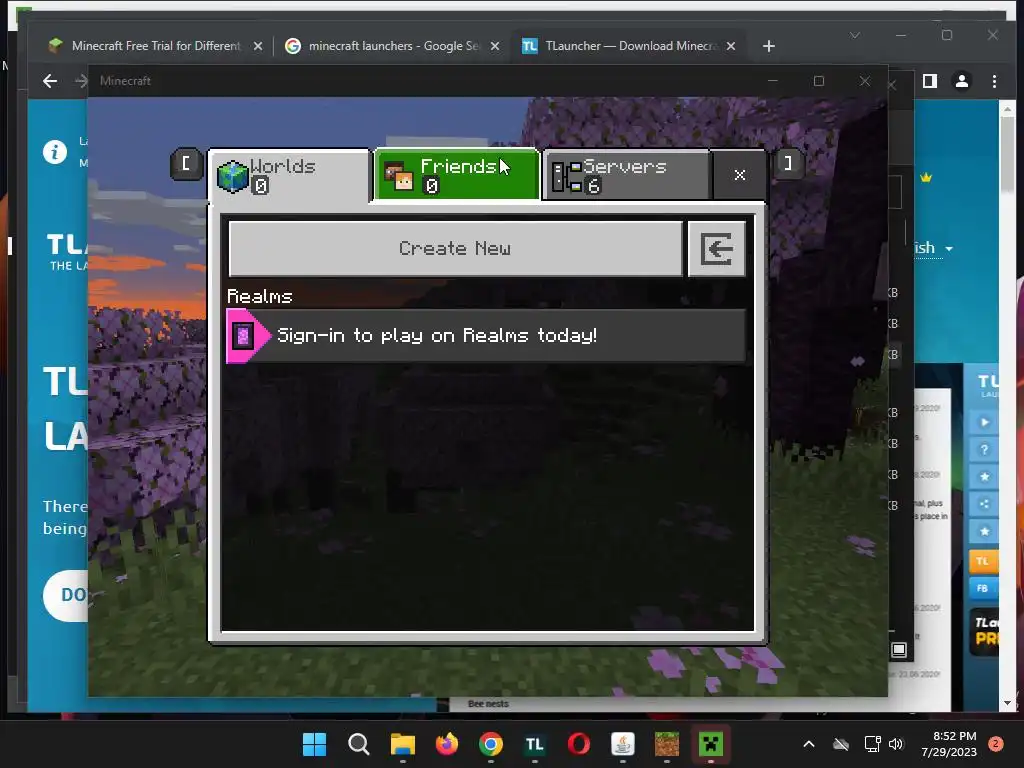Open the Windows Start menu
Screen dimensions: 1024x768
click(x=314, y=744)
